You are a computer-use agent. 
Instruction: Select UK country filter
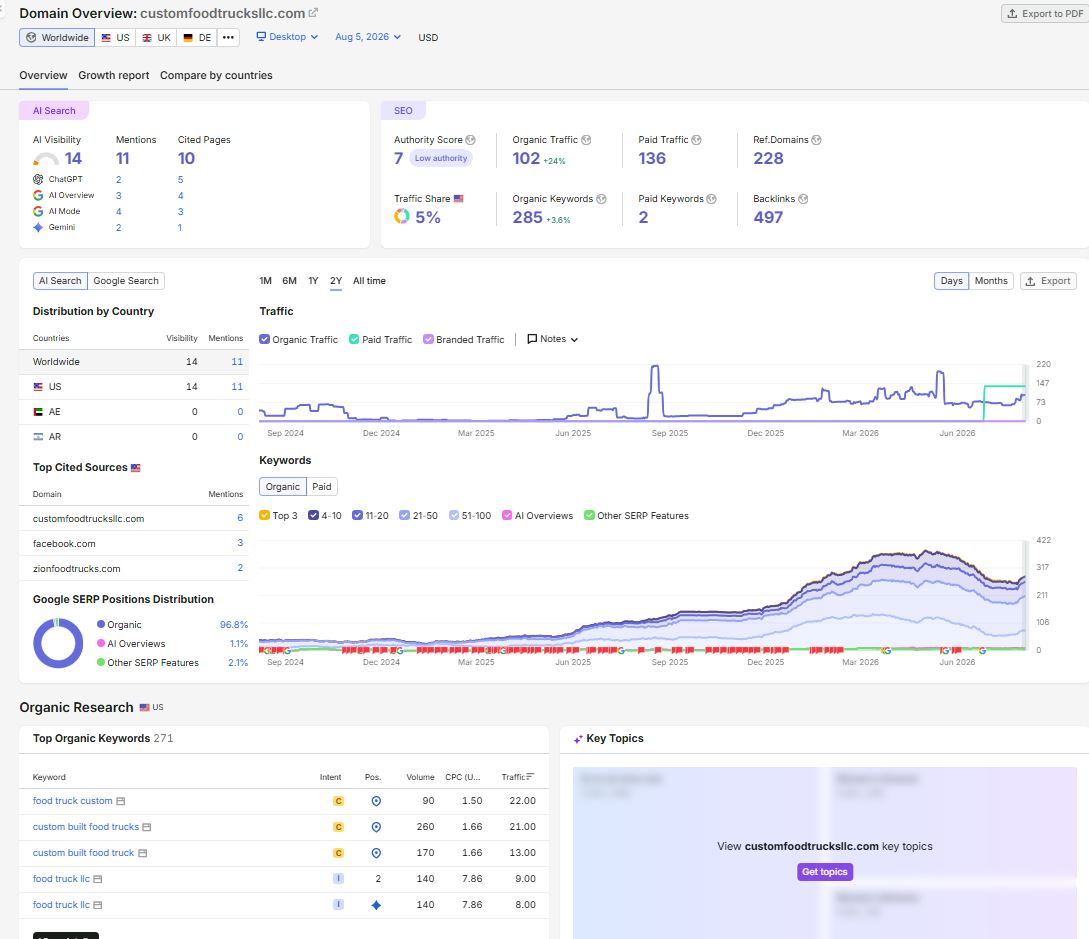[156, 38]
